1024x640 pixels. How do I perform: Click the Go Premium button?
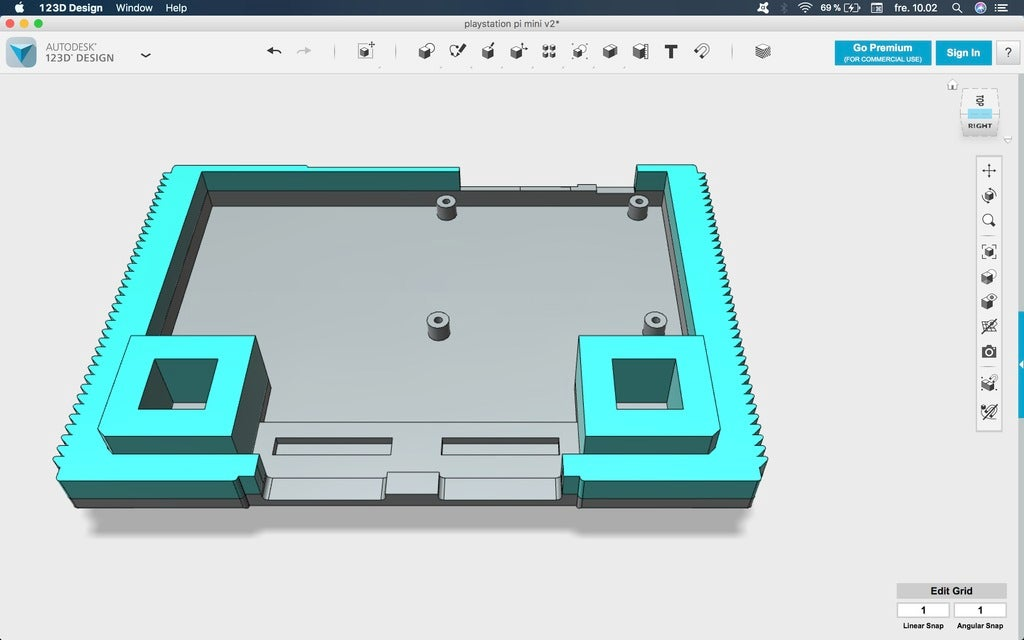[x=882, y=53]
